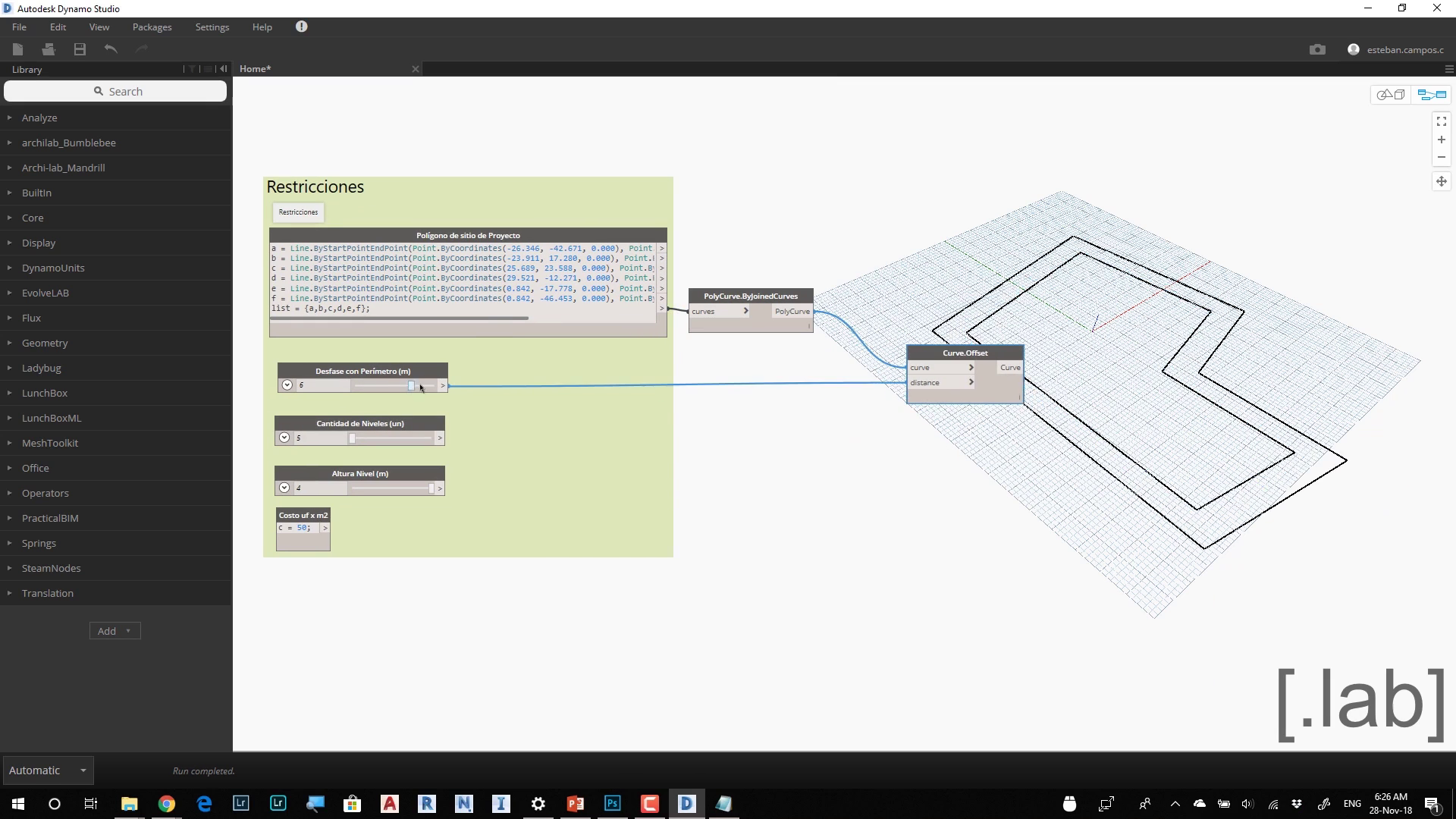Open the Automatic run mode dropdown

point(47,770)
